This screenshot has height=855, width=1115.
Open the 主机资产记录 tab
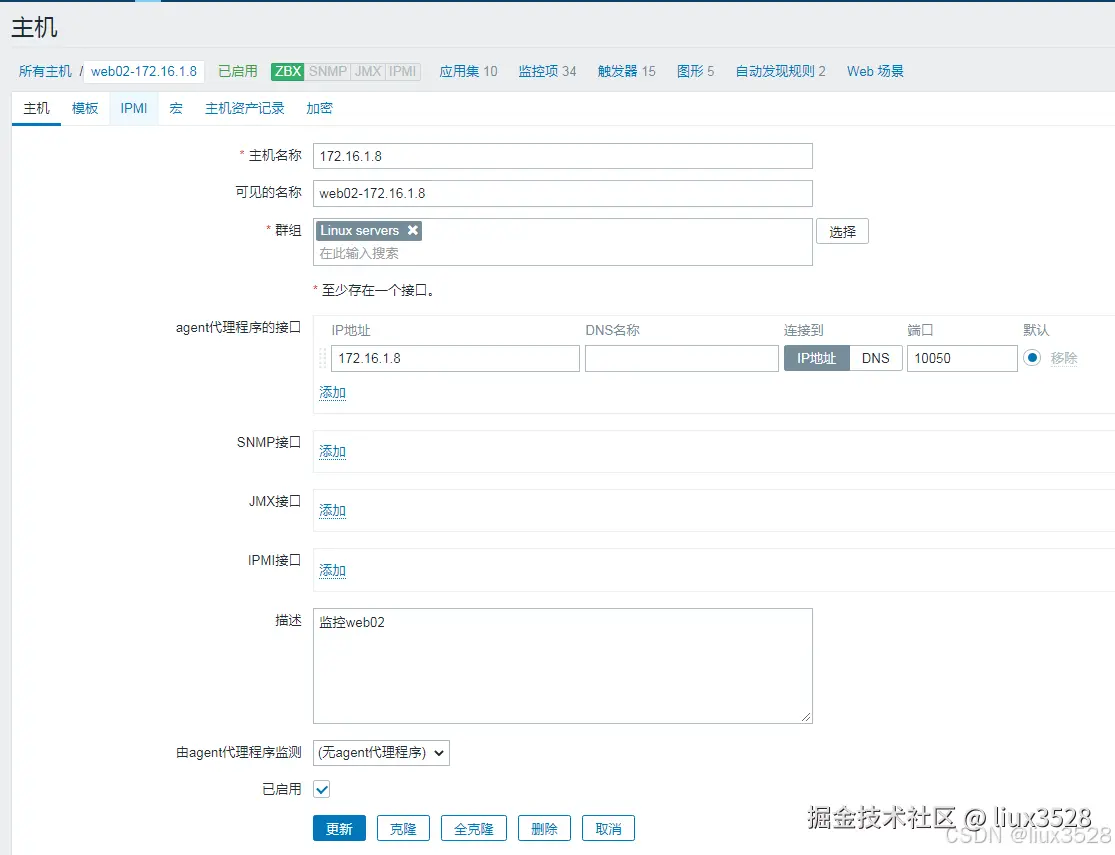pyautogui.click(x=245, y=108)
